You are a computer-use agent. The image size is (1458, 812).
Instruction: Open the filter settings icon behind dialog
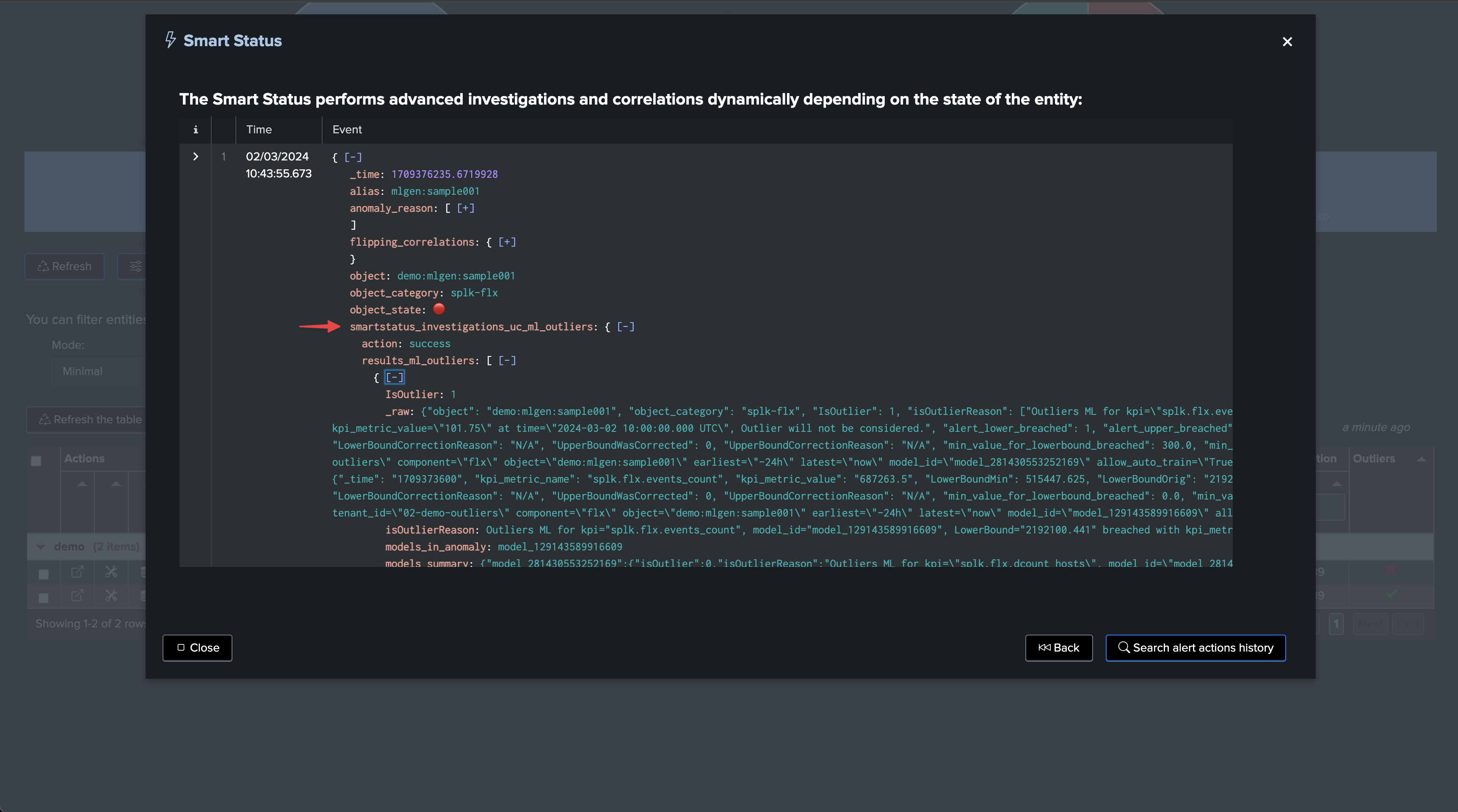pos(136,267)
